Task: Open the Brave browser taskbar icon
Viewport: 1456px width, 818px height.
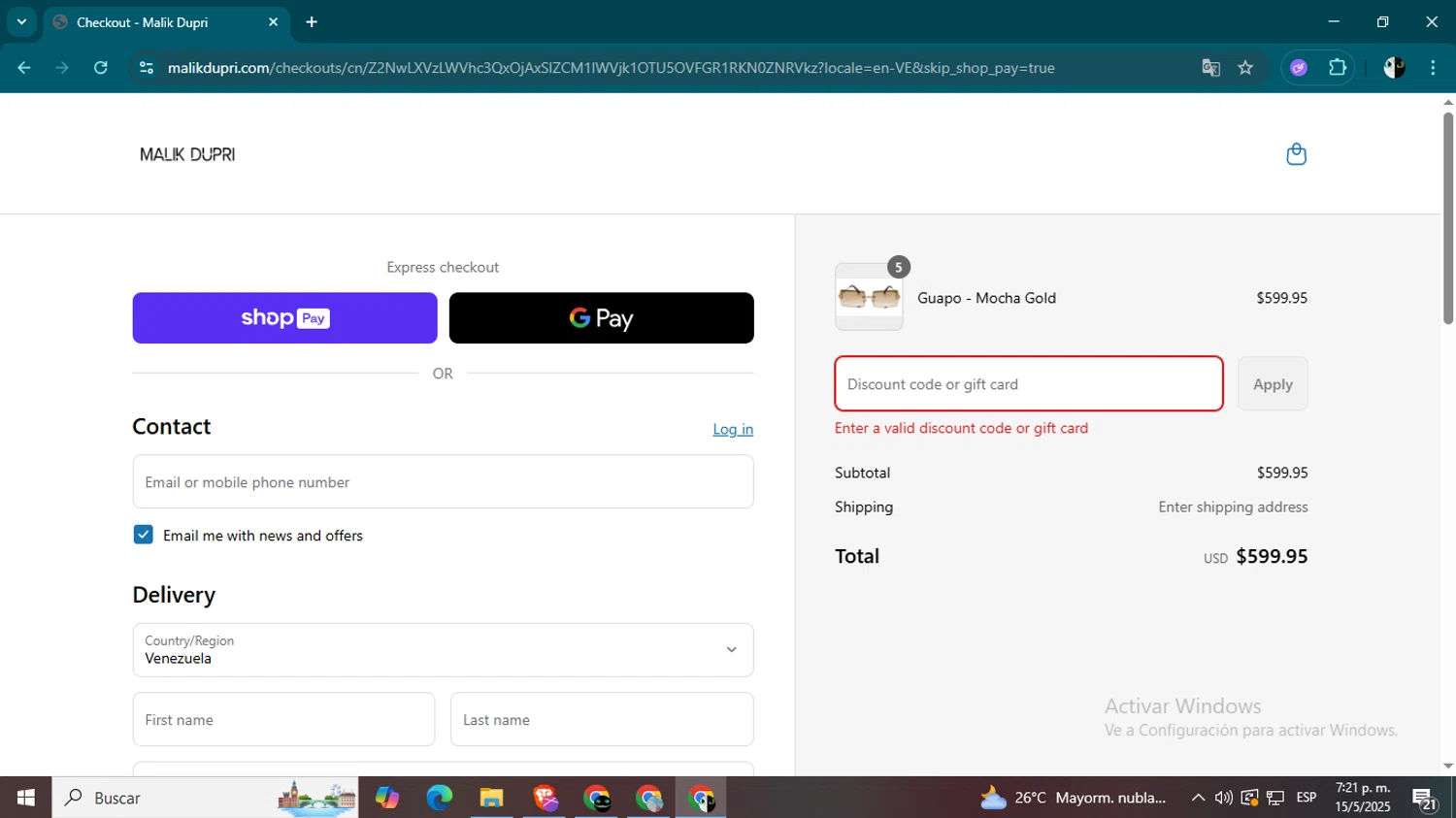Action: tap(545, 798)
